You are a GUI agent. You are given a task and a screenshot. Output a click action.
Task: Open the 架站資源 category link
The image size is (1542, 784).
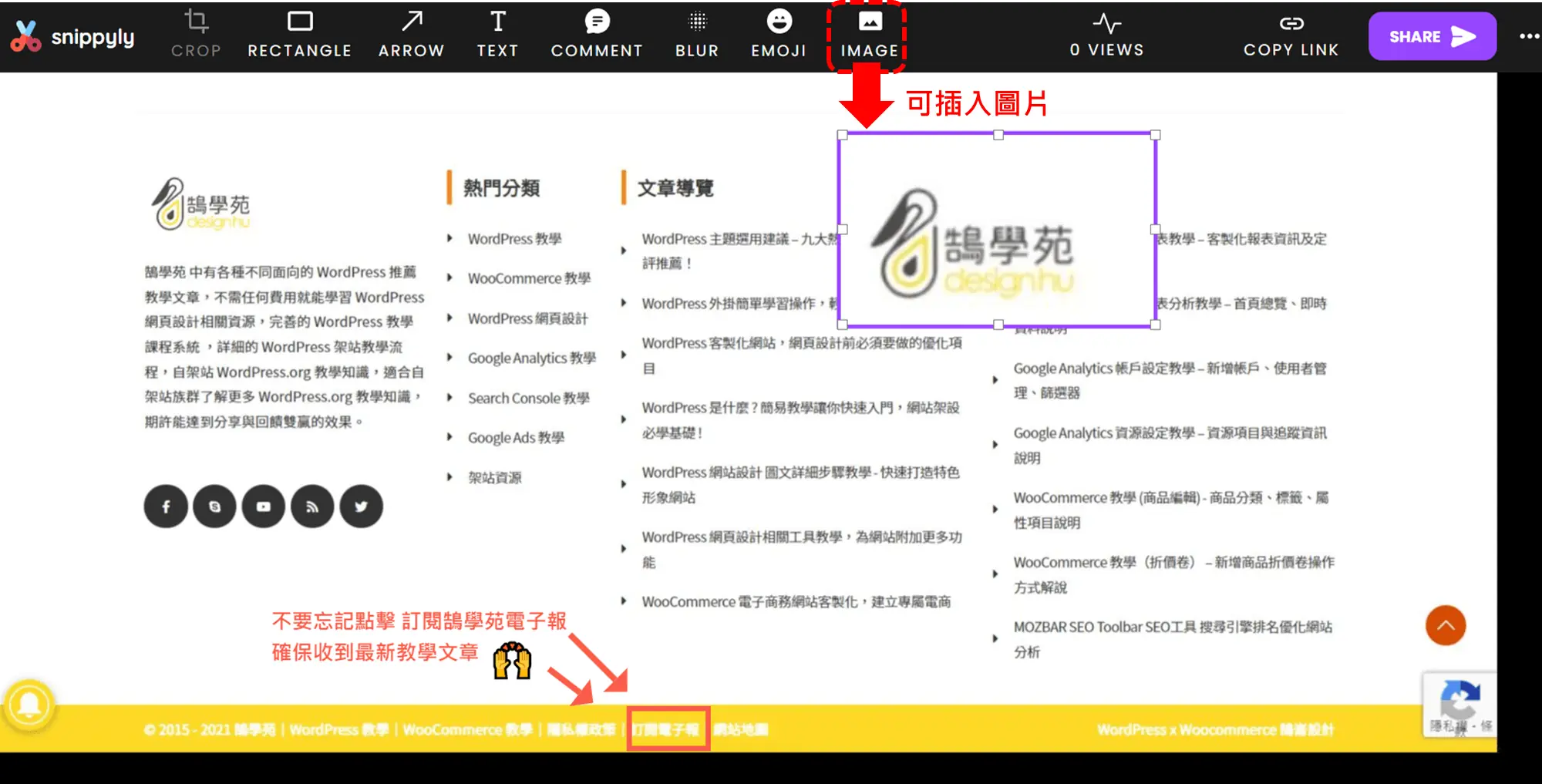coord(494,477)
